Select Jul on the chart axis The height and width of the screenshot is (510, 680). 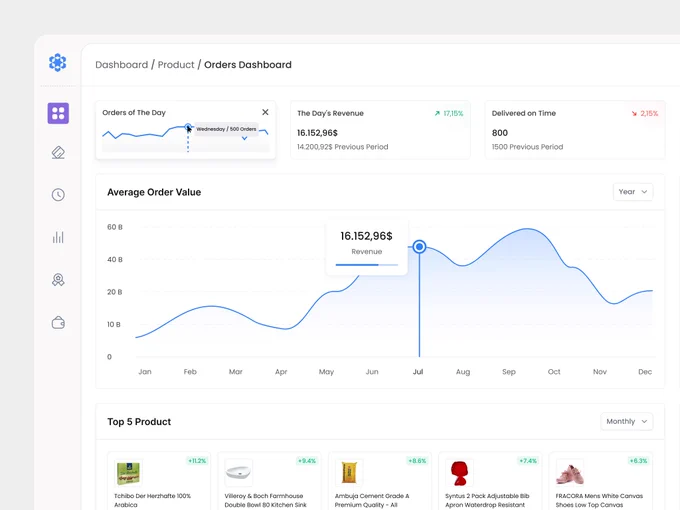pos(418,372)
